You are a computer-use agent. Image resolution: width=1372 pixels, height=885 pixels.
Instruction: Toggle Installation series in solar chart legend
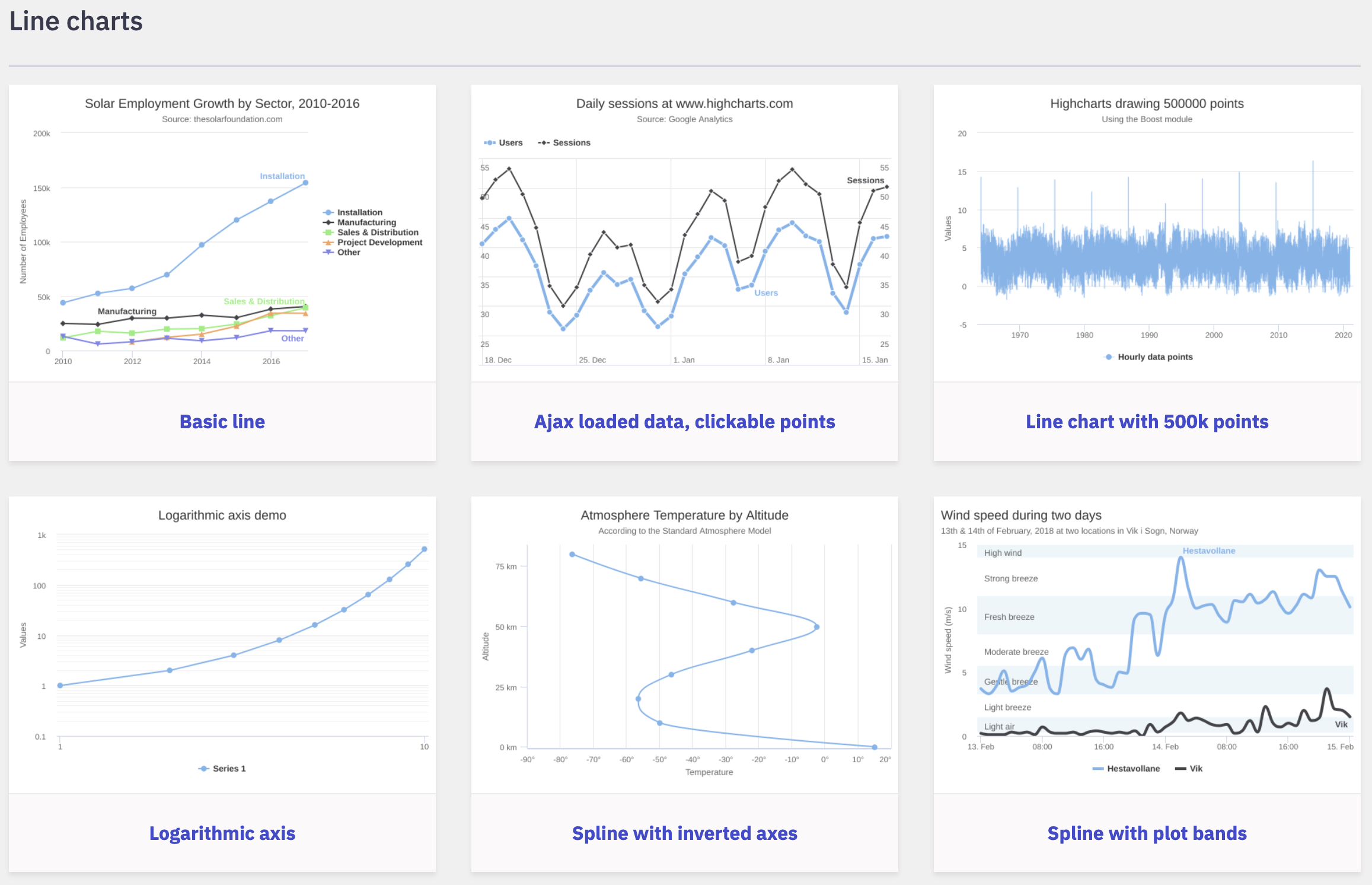(x=359, y=212)
